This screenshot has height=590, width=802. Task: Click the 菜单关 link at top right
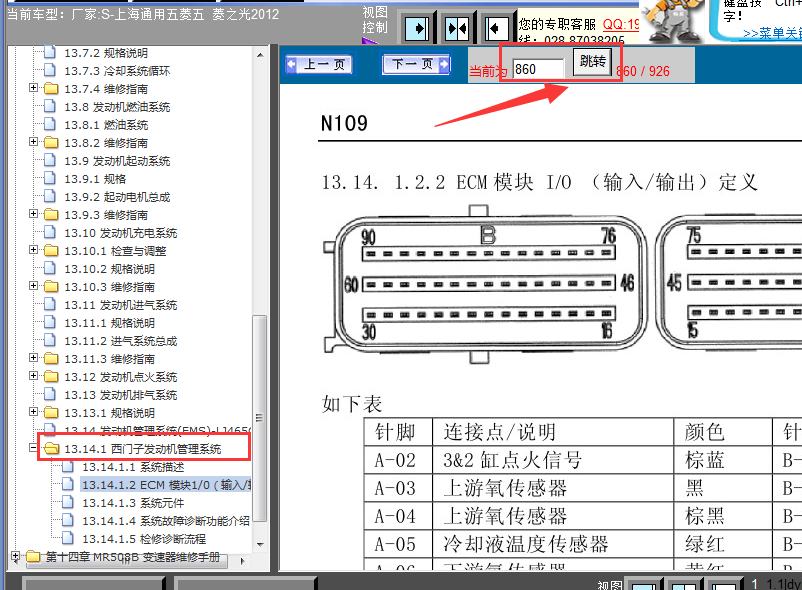[x=772, y=34]
